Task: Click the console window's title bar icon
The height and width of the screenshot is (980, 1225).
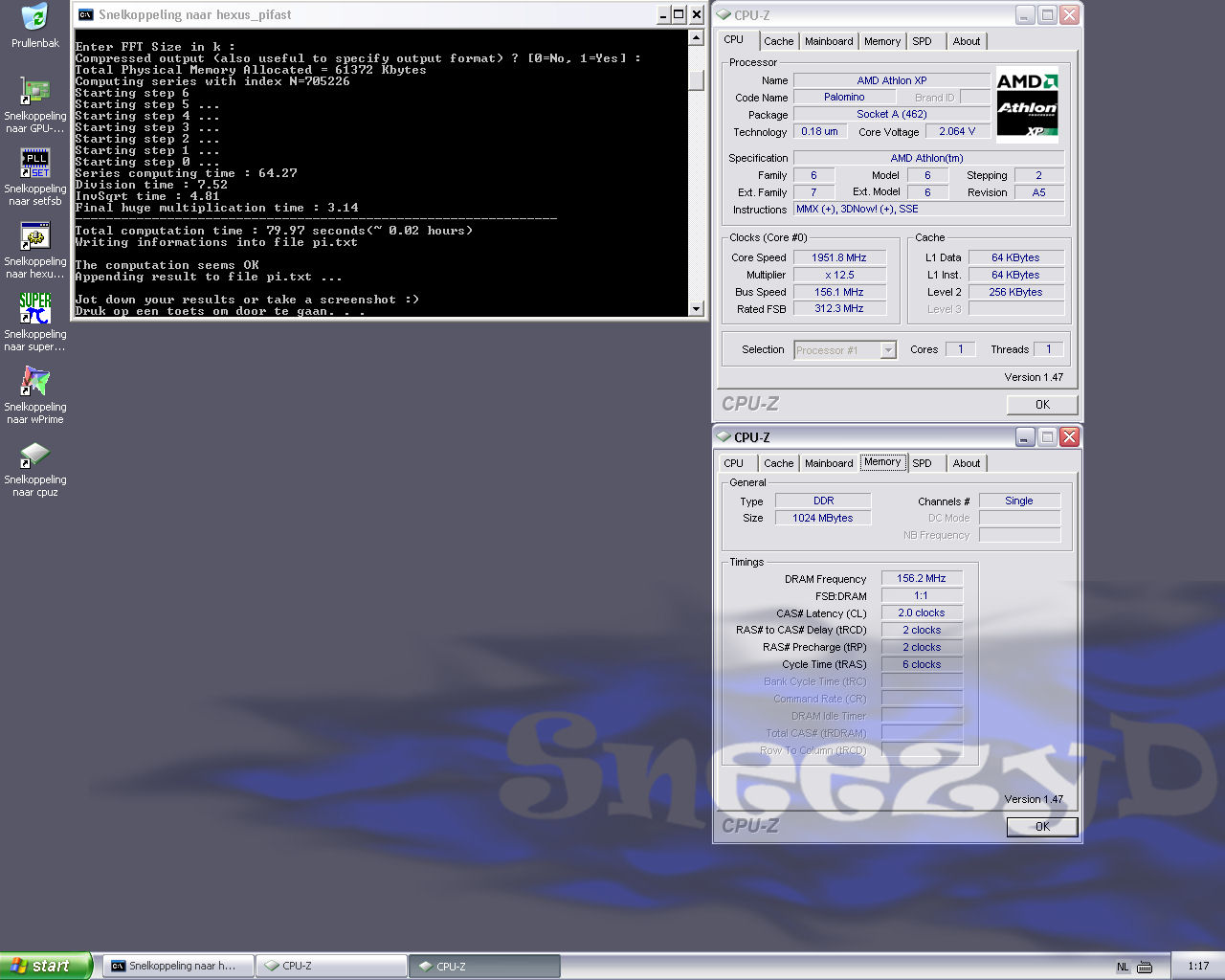Action: [x=86, y=14]
